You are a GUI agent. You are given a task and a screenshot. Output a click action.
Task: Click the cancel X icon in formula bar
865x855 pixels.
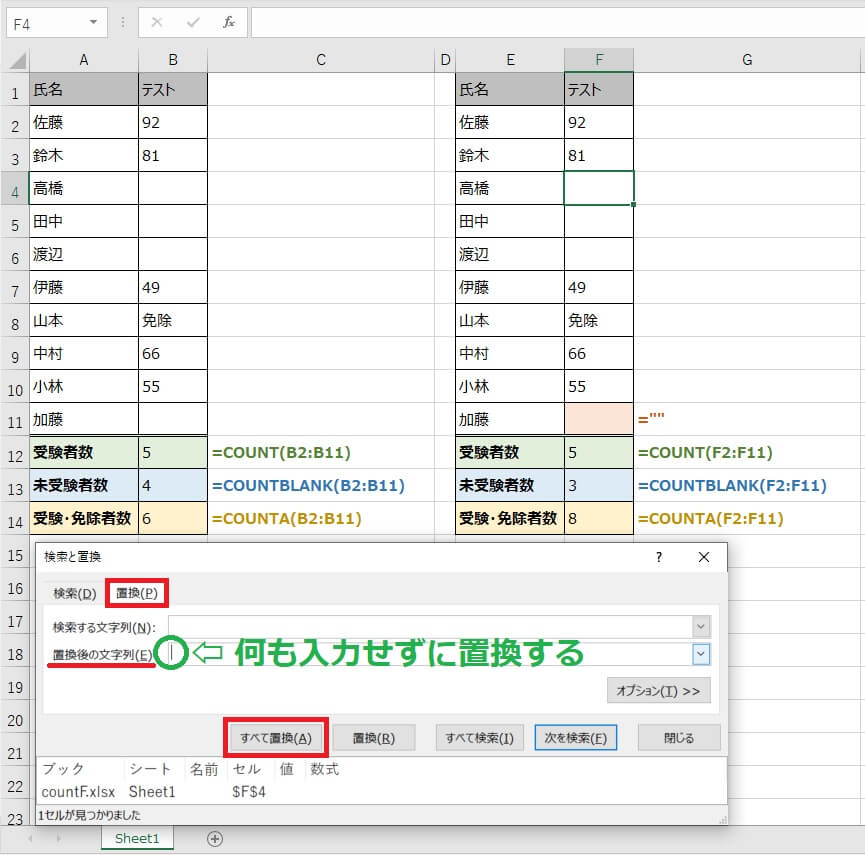tap(157, 21)
